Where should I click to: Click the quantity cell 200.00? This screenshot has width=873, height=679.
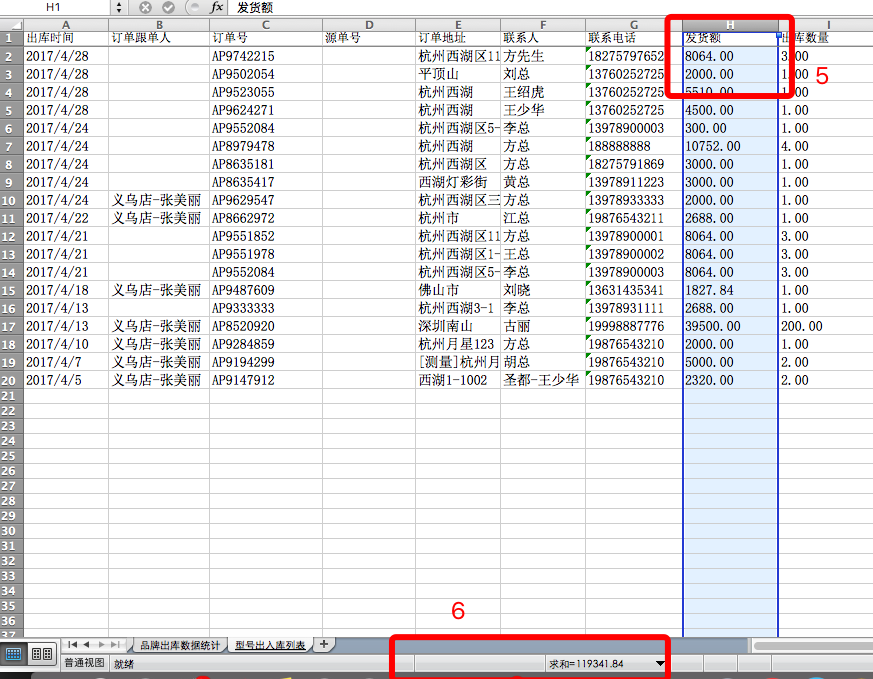pos(826,326)
